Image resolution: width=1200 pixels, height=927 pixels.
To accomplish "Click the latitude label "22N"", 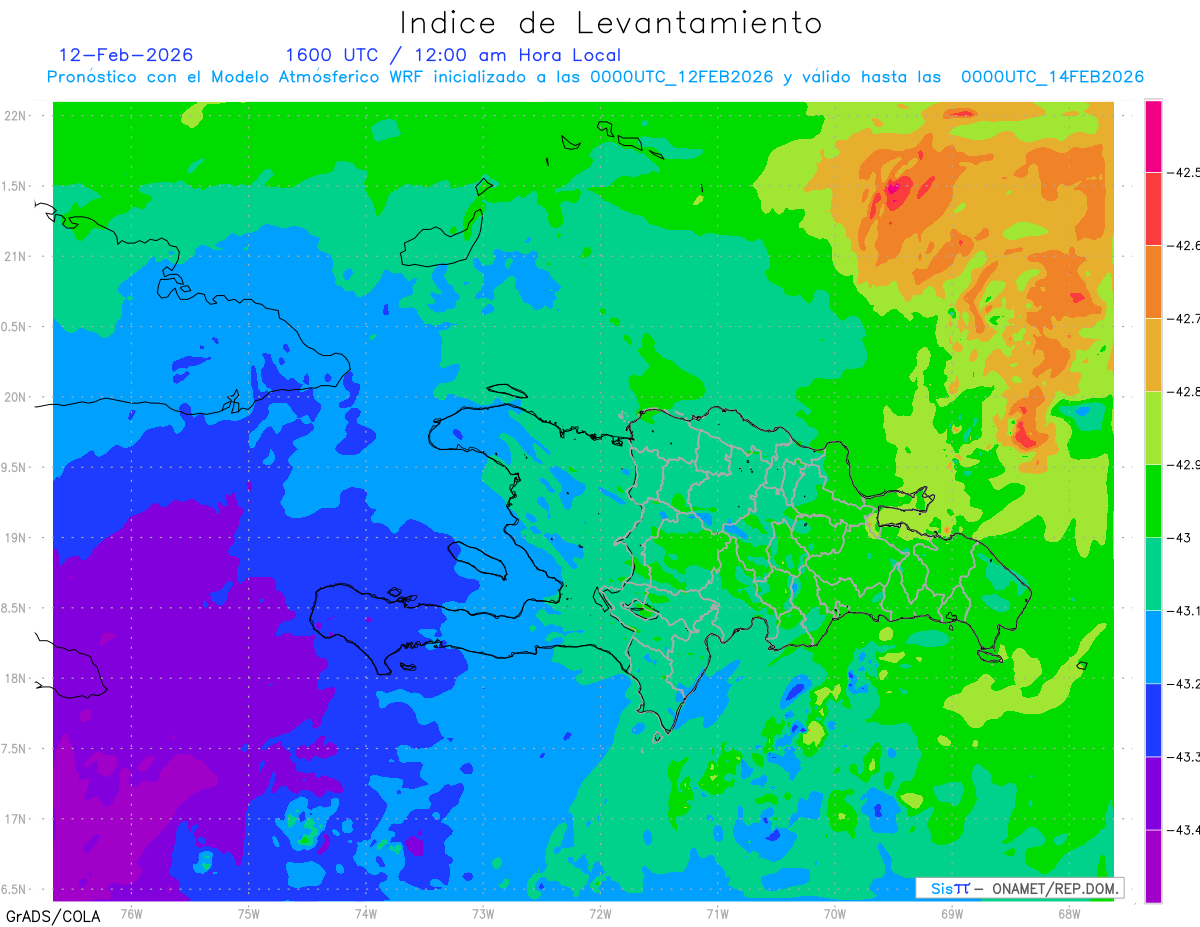I will pos(15,116).
